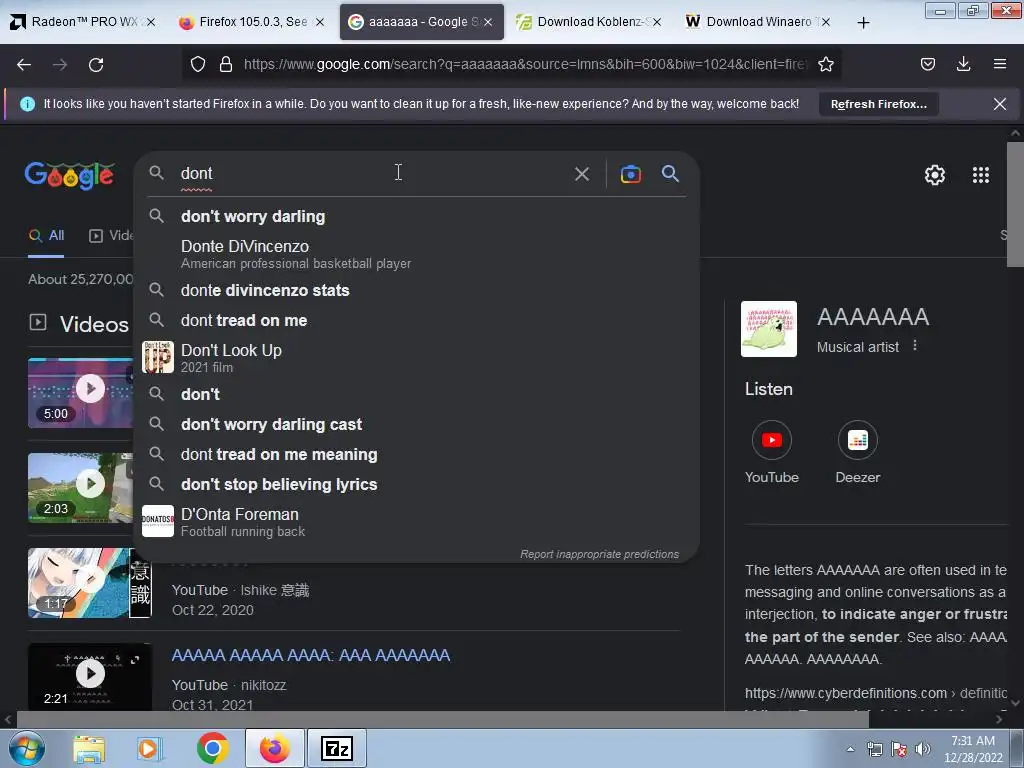Open the tracking protection shield icon
Screen dimensions: 1024x768
pyautogui.click(x=198, y=64)
